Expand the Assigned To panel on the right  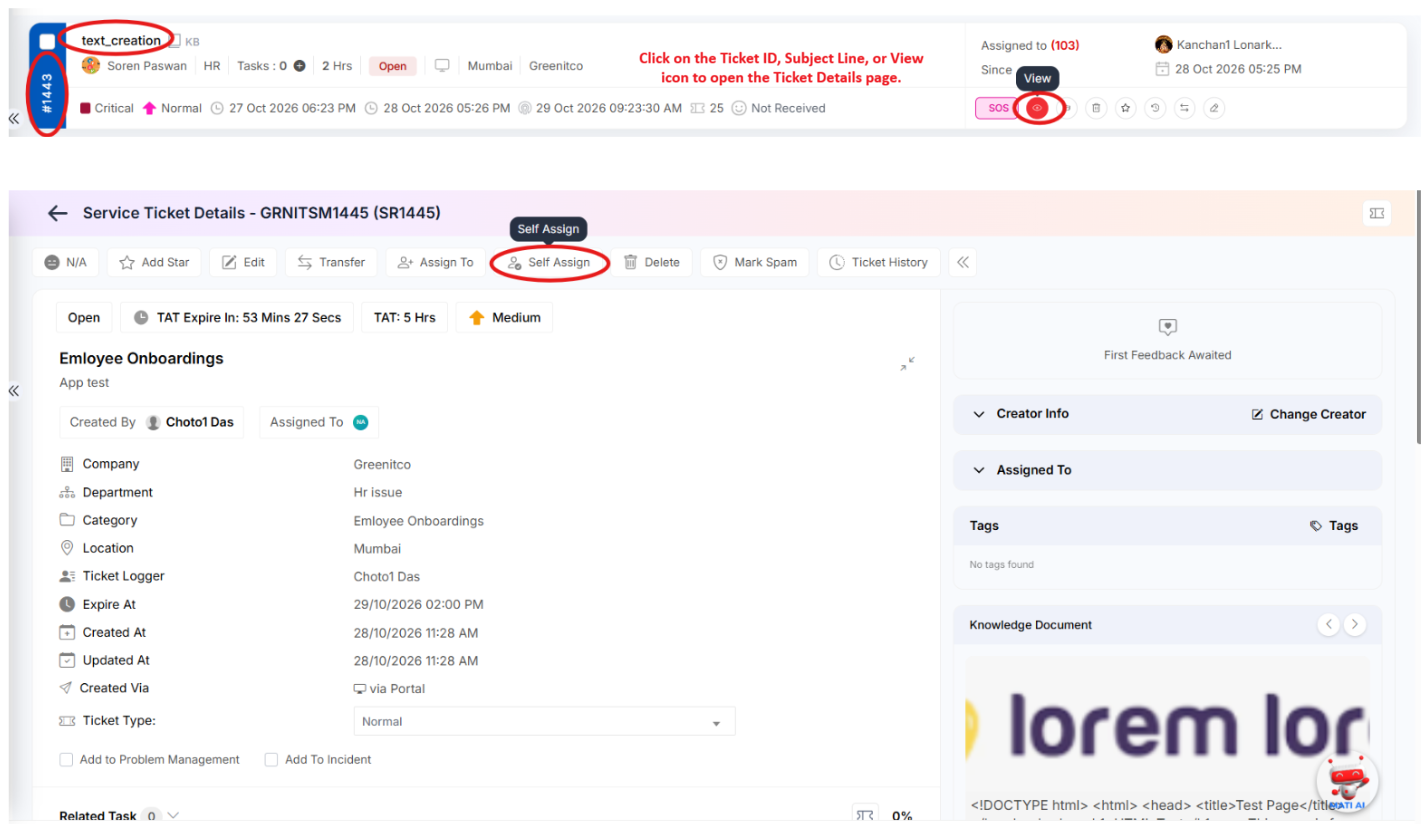click(979, 470)
